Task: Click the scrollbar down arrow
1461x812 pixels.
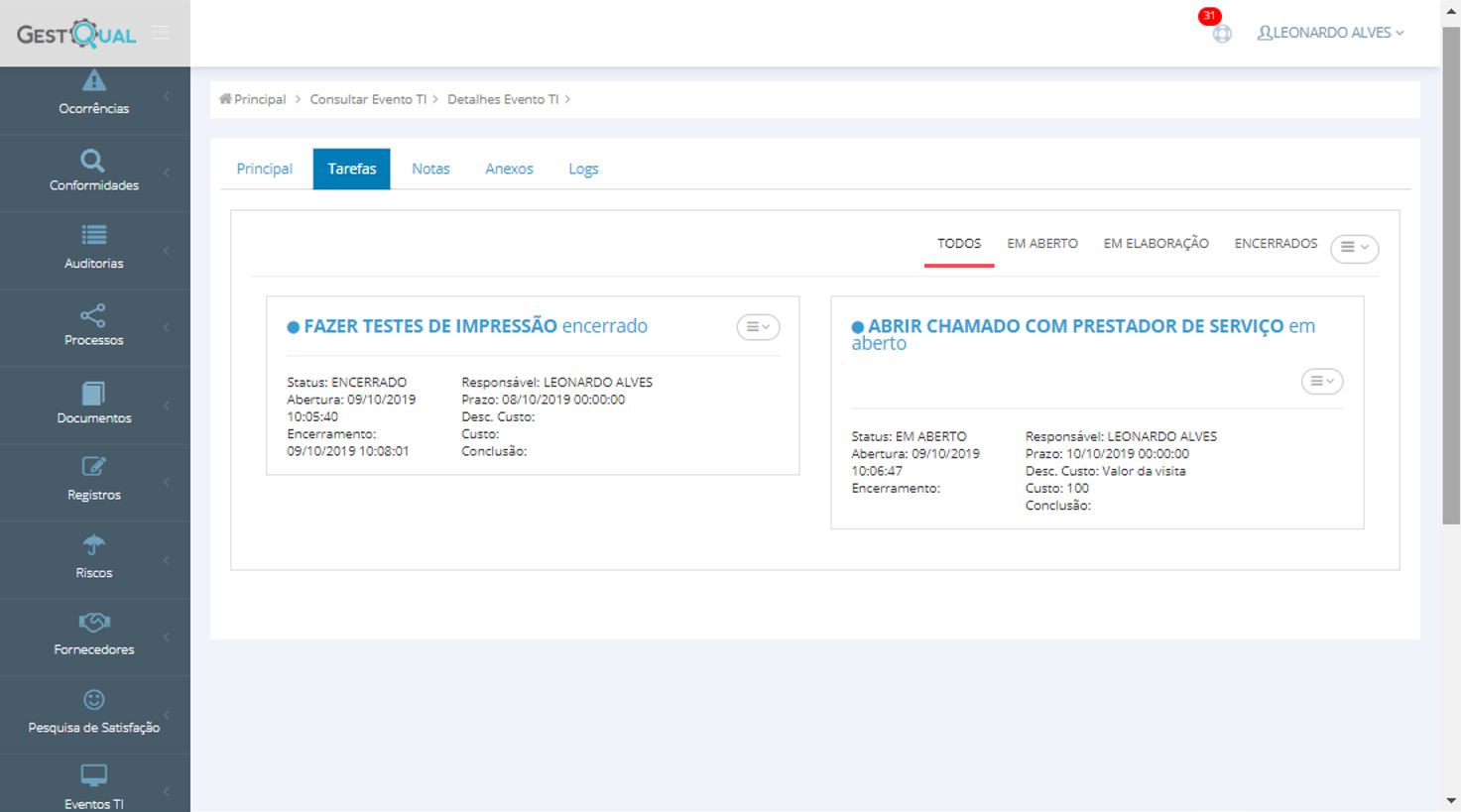Action: (1451, 800)
